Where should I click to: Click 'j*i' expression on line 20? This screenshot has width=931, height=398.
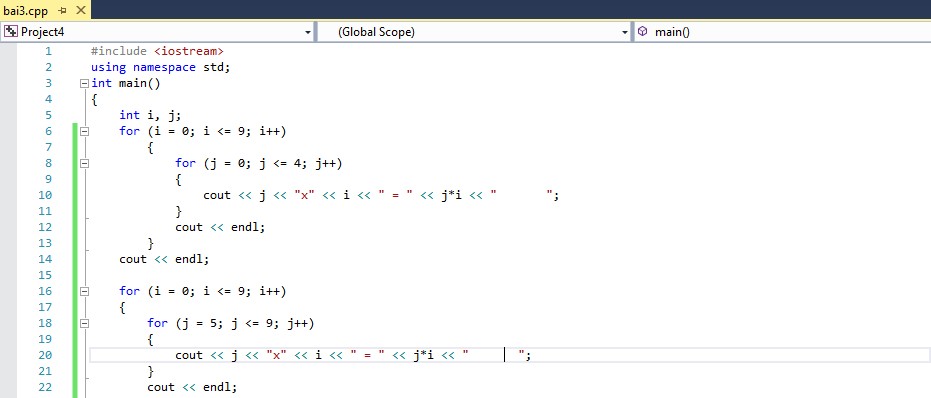[x=424, y=355]
